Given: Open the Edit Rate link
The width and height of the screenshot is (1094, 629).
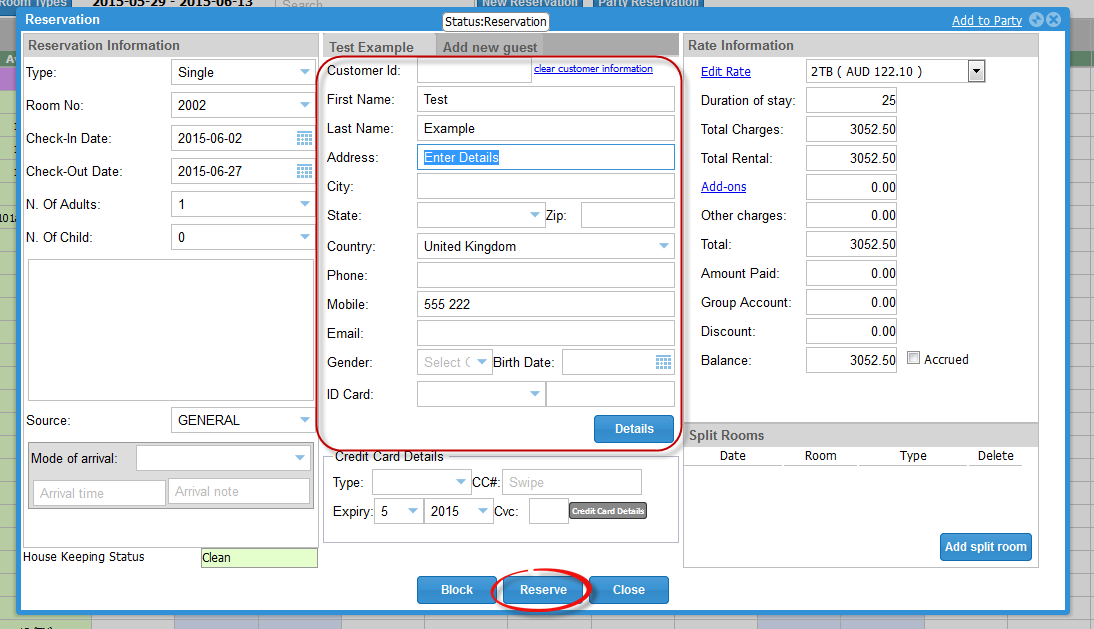Looking at the screenshot, I should pos(725,72).
